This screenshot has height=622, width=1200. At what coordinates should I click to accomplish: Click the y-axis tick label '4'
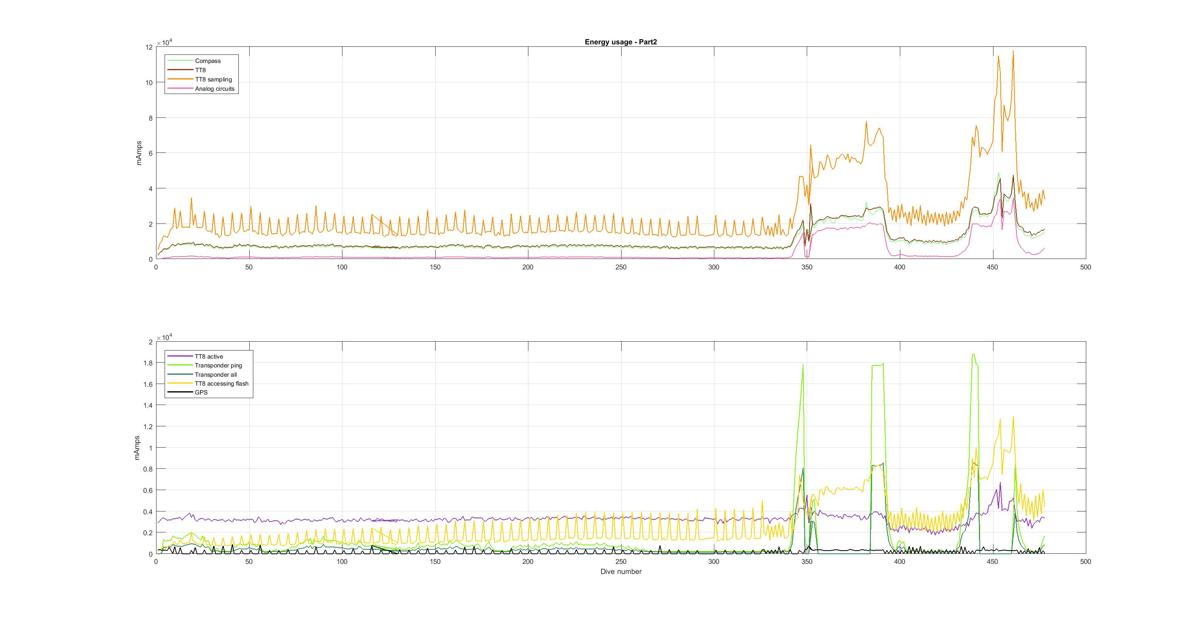coord(150,189)
